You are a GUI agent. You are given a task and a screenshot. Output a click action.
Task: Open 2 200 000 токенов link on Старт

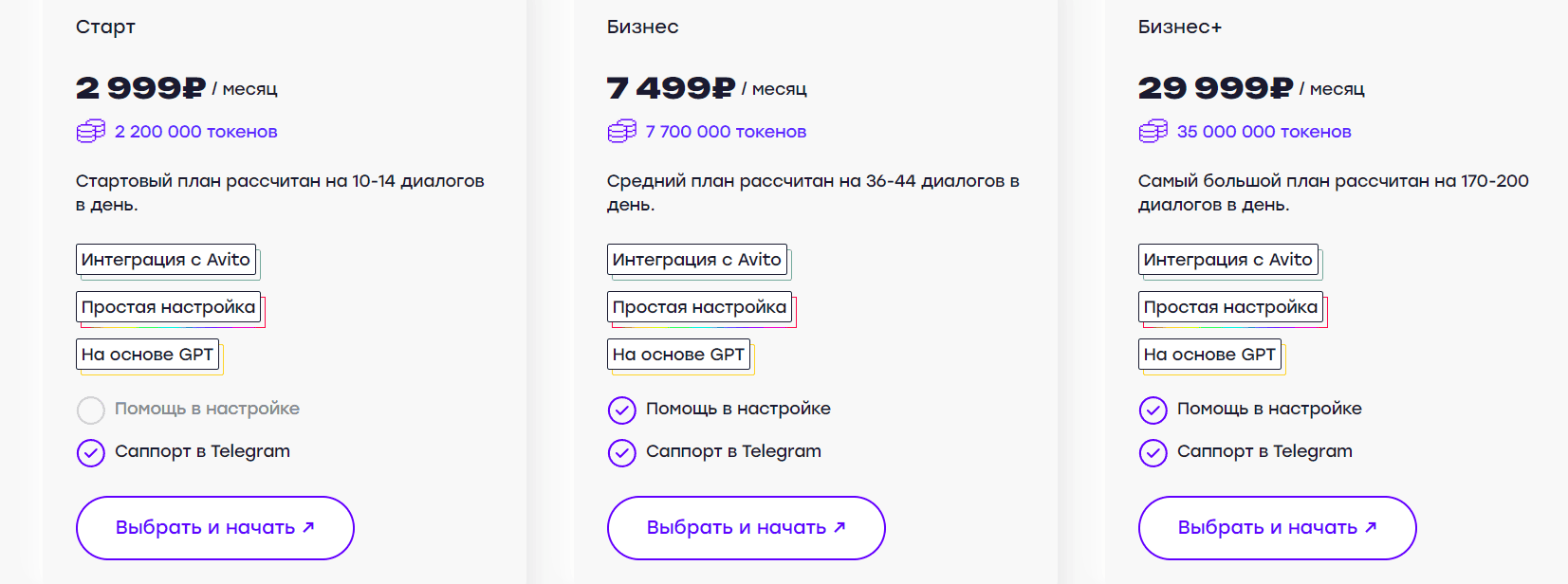[196, 131]
